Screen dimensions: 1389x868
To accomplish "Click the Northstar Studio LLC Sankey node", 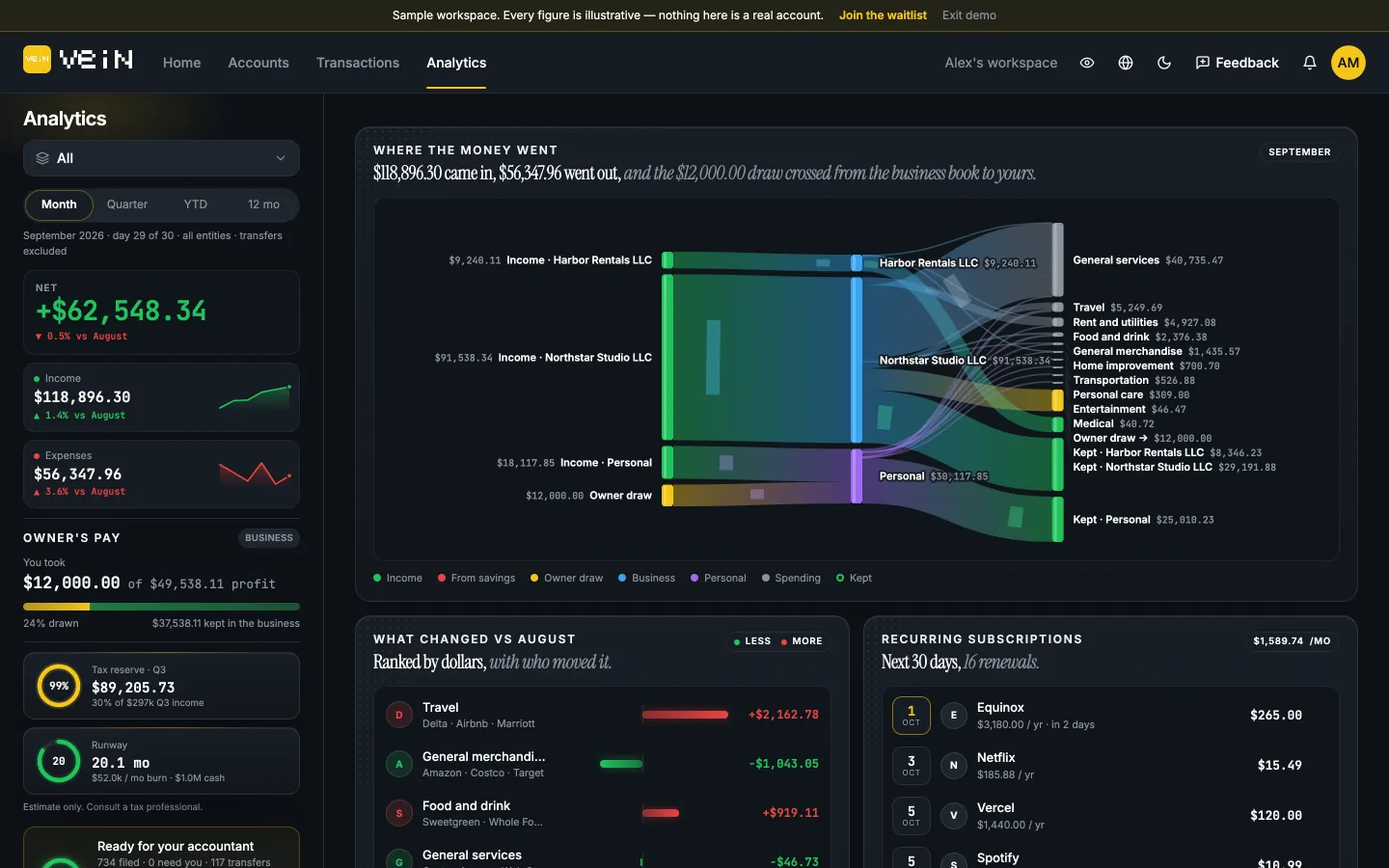I will coord(857,360).
